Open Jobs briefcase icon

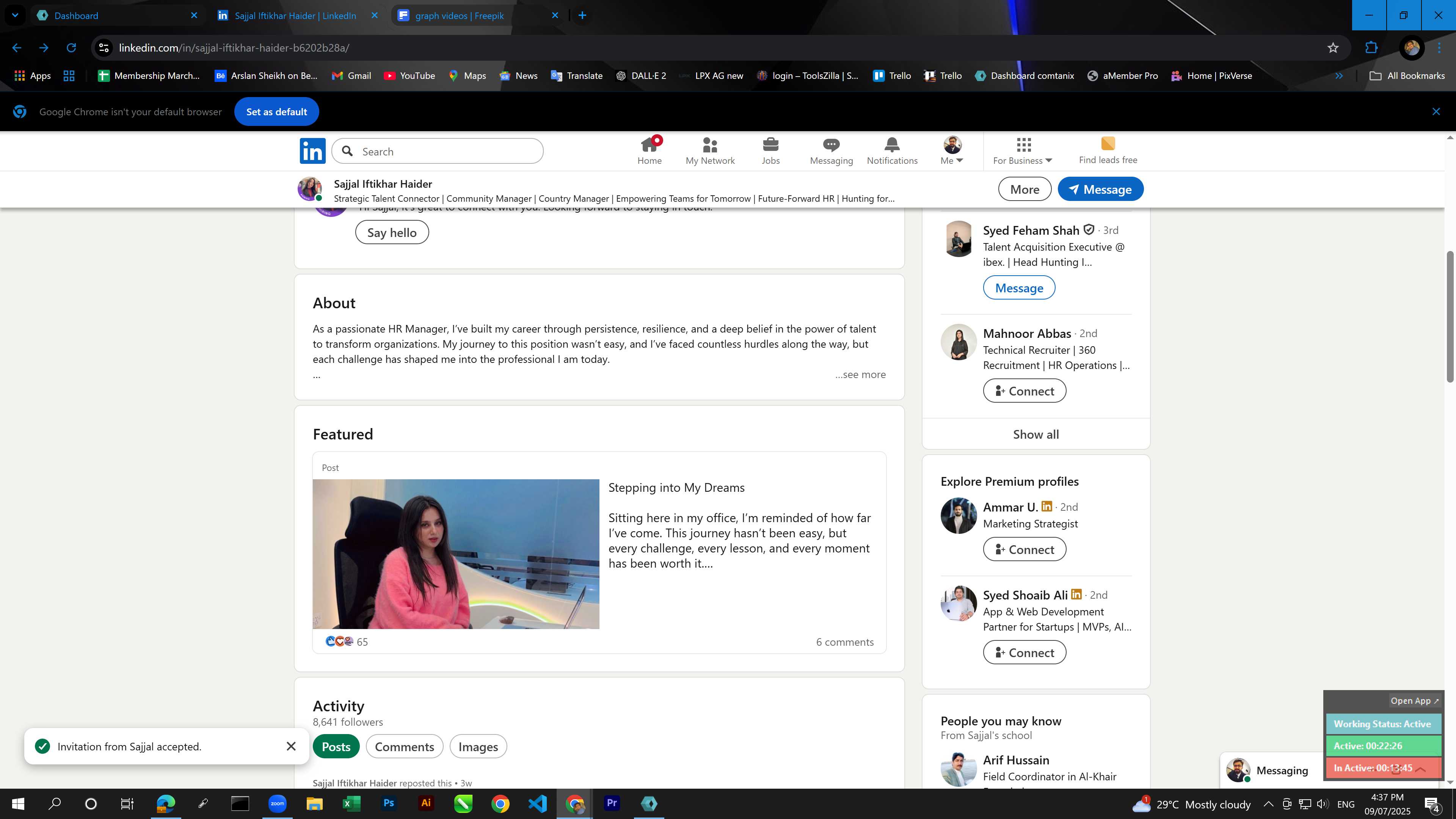(x=770, y=151)
